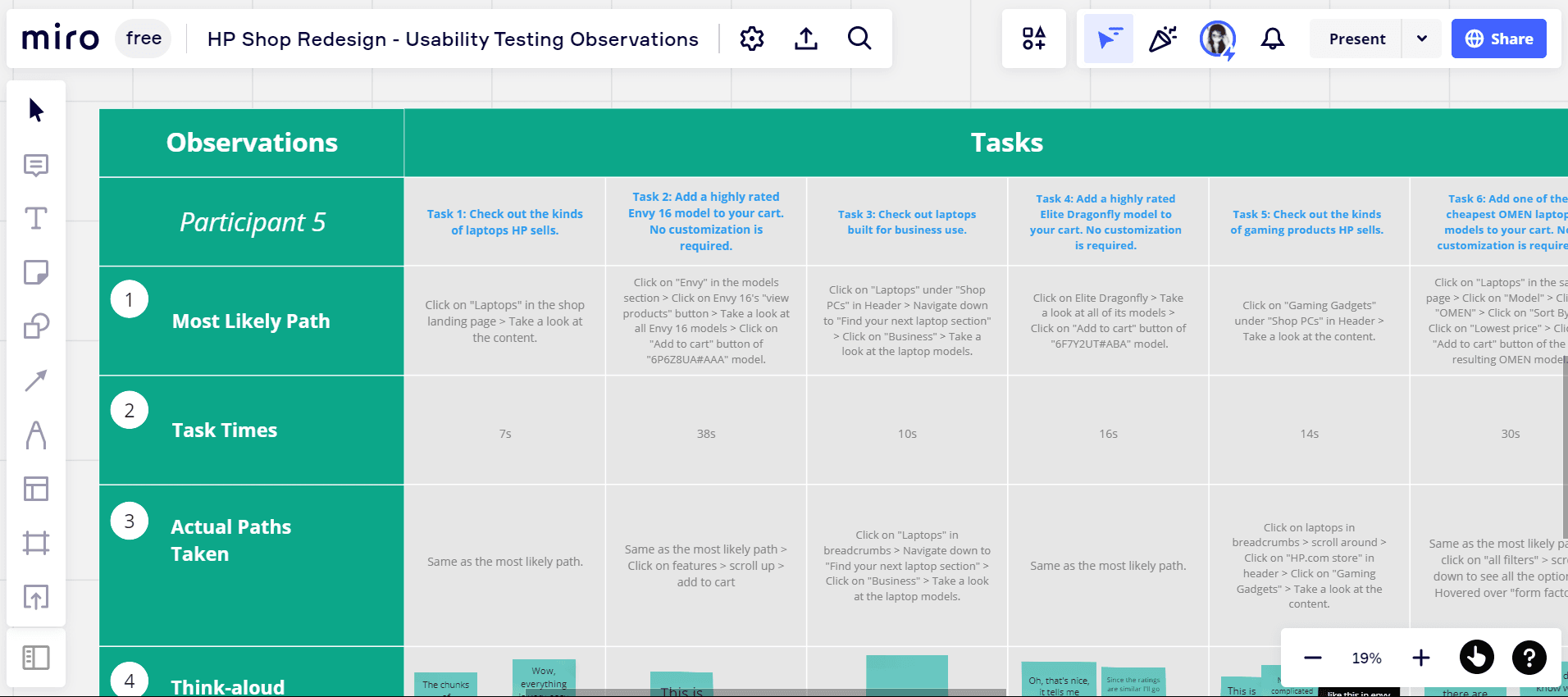Select Task 2 Envy 16 header cell
This screenshot has height=697, width=1568.
[706, 221]
